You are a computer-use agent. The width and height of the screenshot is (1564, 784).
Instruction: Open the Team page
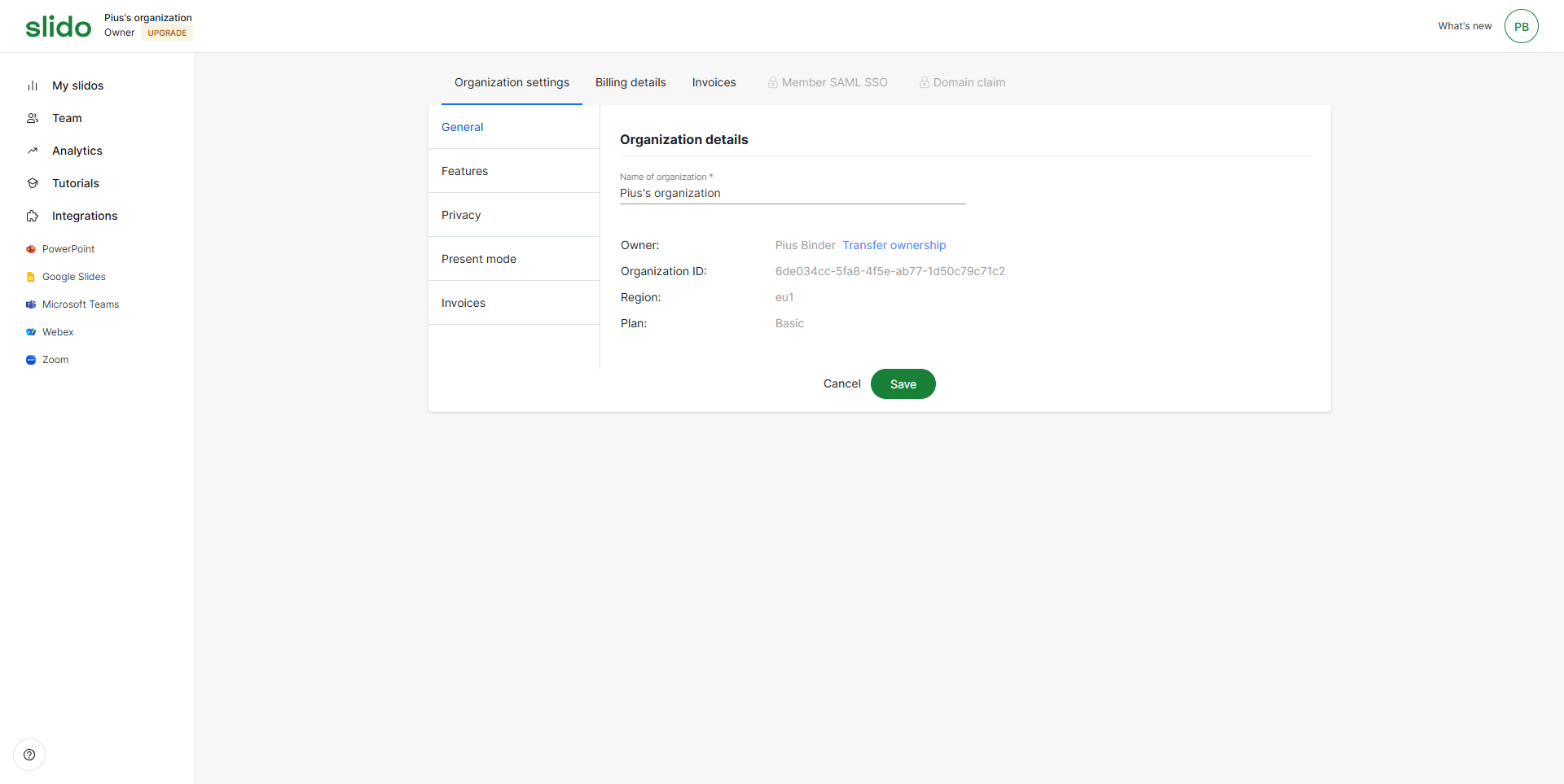tap(67, 118)
